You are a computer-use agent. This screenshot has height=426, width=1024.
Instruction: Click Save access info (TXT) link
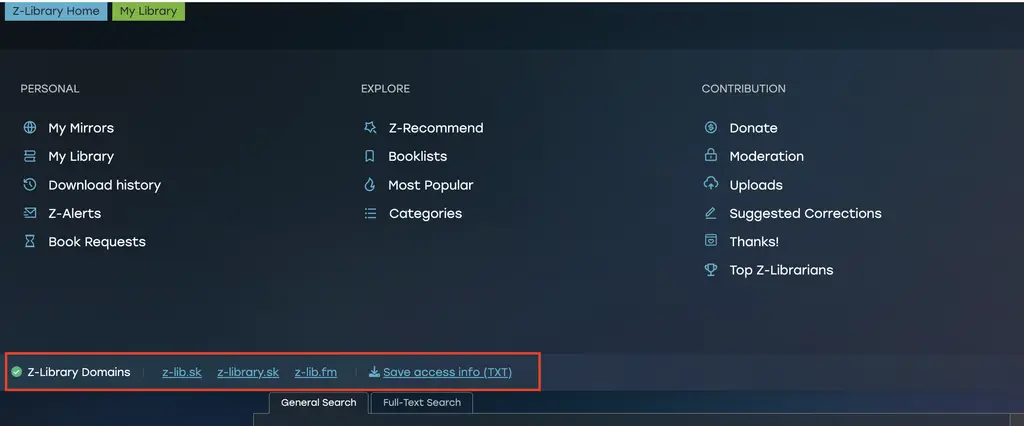coord(447,372)
